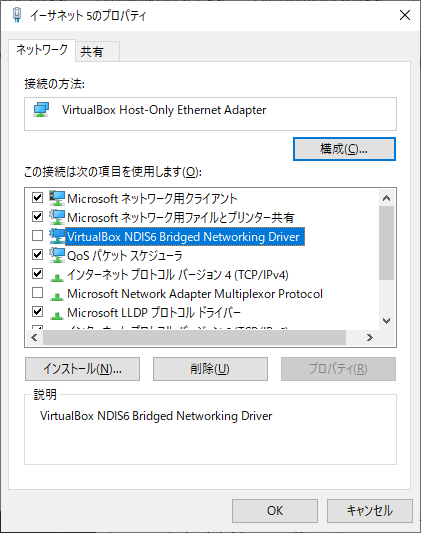Disable TCP/IPv4 protocol checkbox
Image resolution: width=421 pixels, height=533 pixels.
click(37, 273)
